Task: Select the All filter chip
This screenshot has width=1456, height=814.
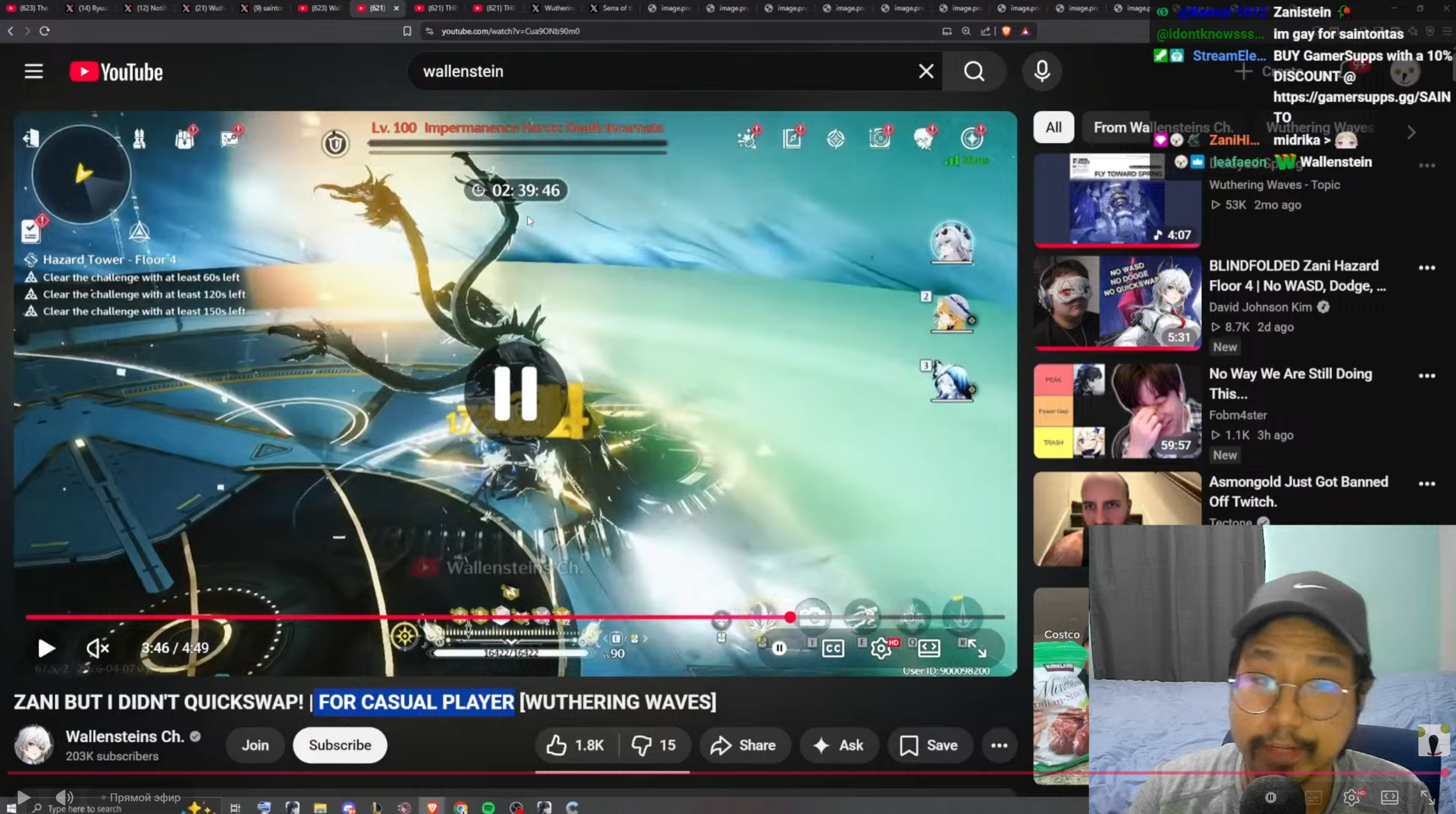Action: click(x=1053, y=127)
